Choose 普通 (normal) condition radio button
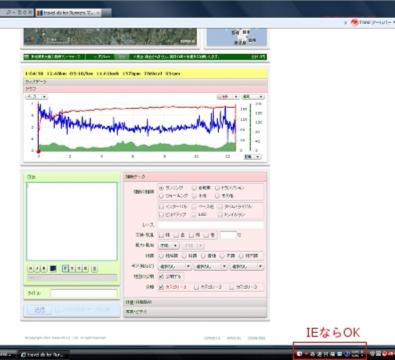 pyautogui.click(x=204, y=256)
